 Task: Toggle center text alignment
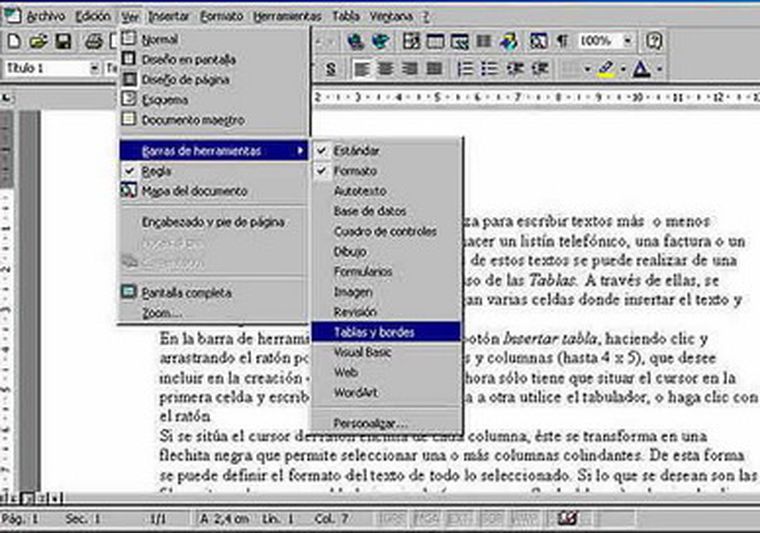click(385, 69)
